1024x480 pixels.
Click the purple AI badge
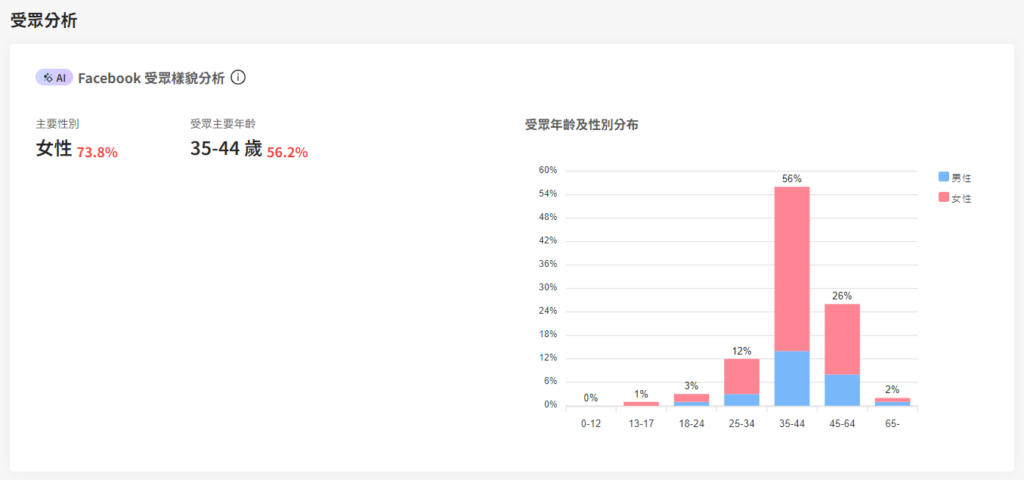click(54, 77)
